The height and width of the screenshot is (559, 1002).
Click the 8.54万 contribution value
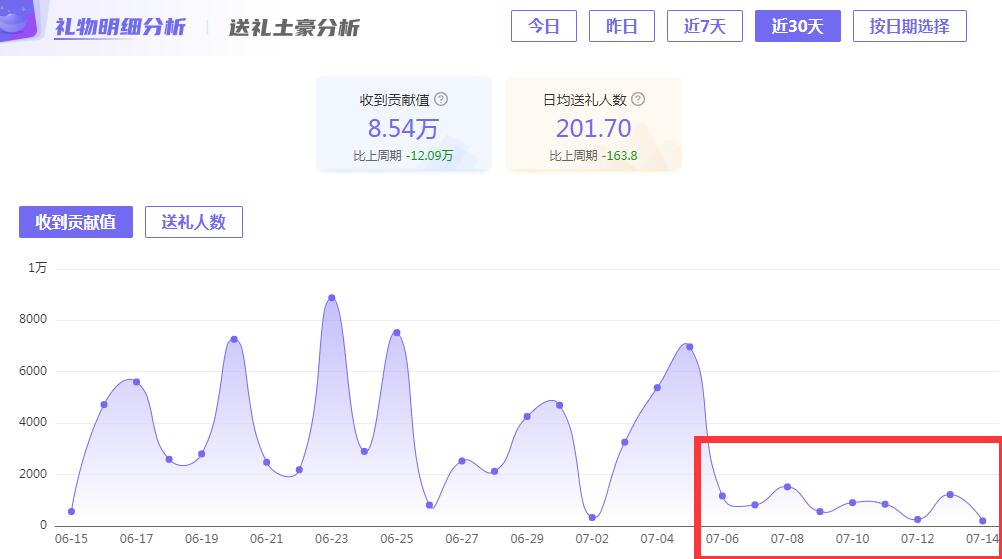403,128
